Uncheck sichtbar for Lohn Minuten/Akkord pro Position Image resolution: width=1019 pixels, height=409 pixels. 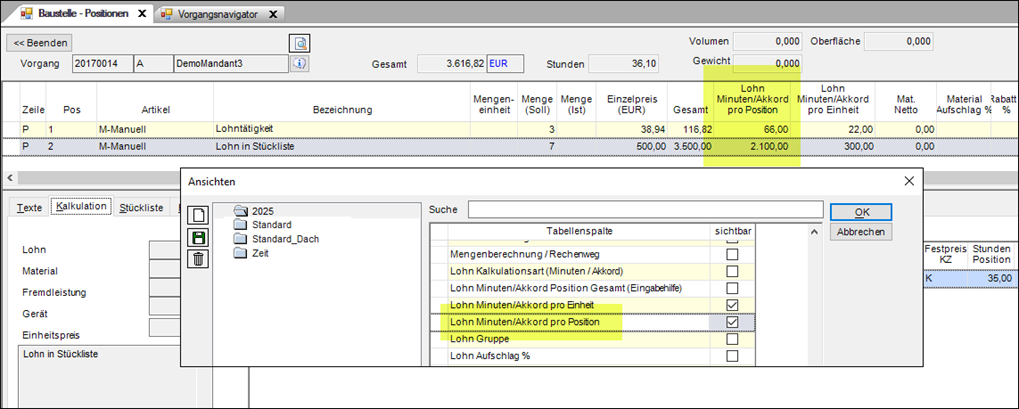[732, 322]
